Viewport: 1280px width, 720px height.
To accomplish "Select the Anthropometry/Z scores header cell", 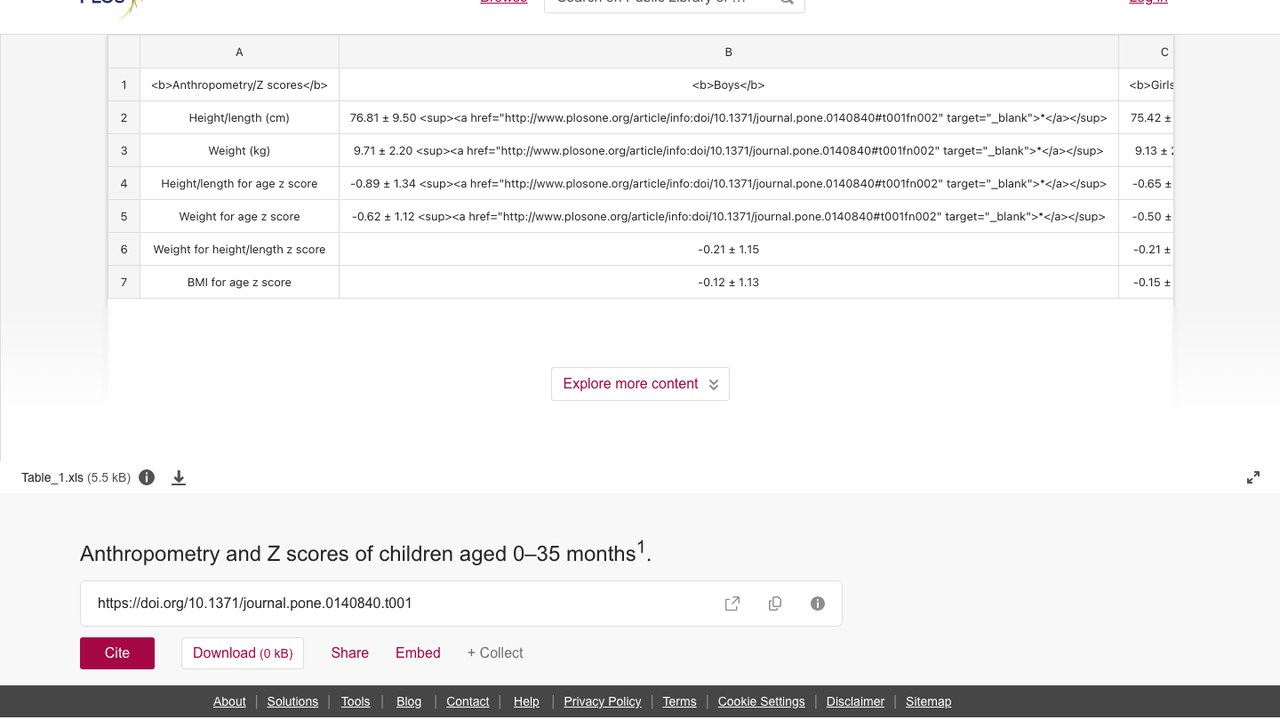I will [x=239, y=85].
